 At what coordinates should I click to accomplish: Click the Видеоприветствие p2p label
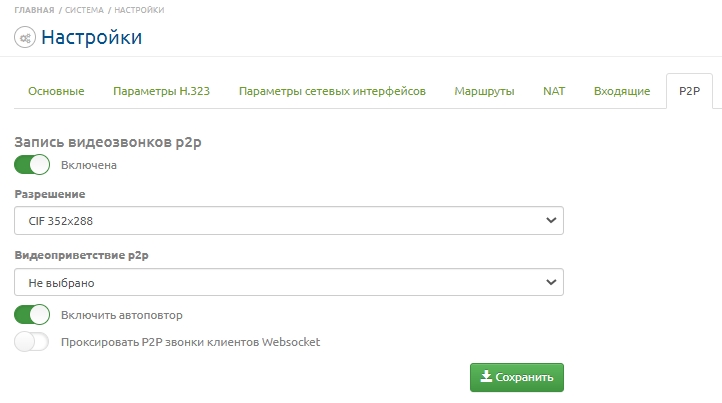tap(82, 255)
